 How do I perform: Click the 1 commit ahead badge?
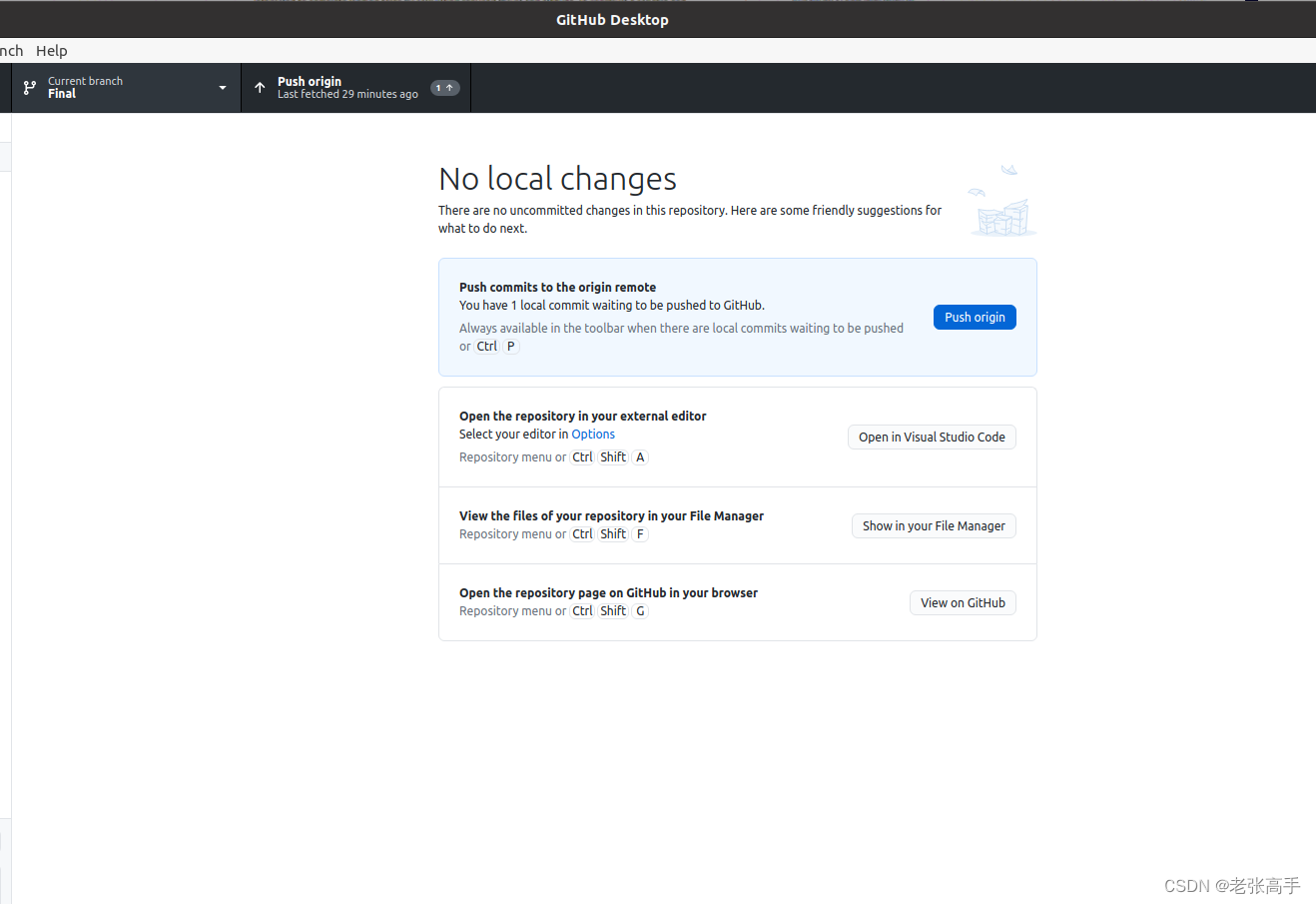click(x=445, y=88)
